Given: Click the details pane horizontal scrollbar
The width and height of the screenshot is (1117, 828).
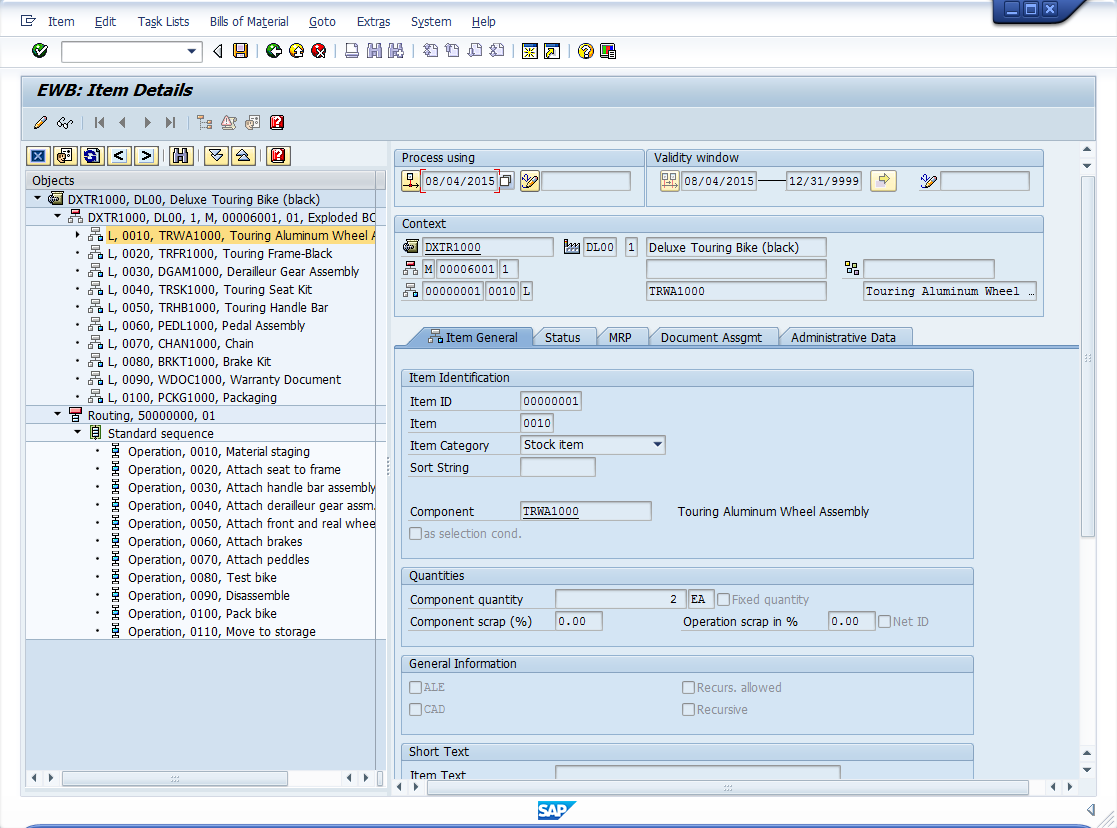Looking at the screenshot, I should tap(727, 787).
